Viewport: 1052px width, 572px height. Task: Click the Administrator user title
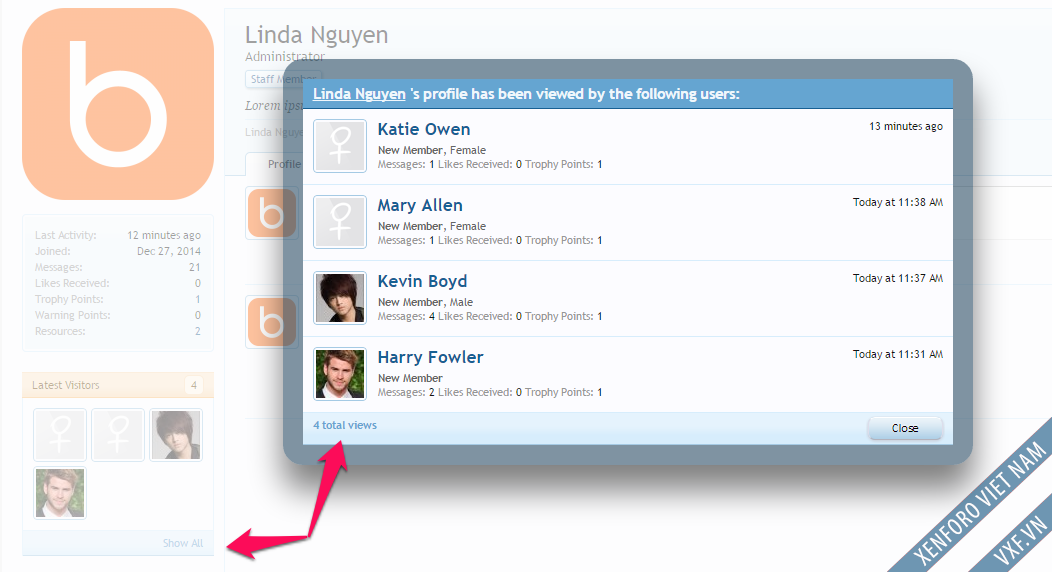tap(284, 56)
